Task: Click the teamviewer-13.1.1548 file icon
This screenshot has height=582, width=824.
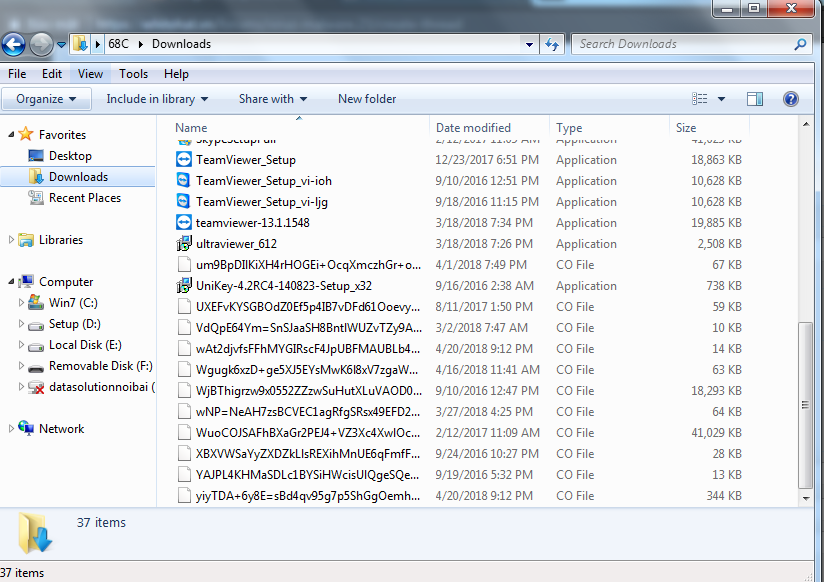Action: point(184,222)
